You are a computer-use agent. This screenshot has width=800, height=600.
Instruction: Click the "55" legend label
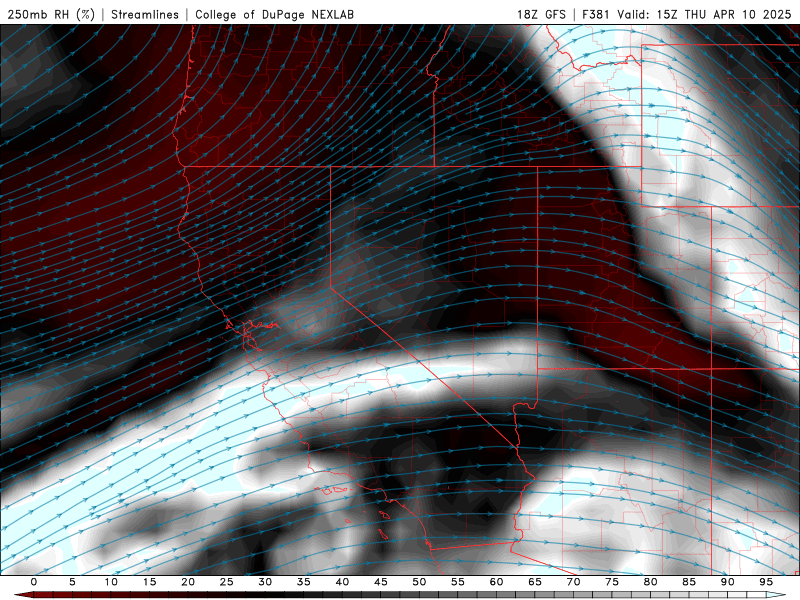tap(458, 582)
